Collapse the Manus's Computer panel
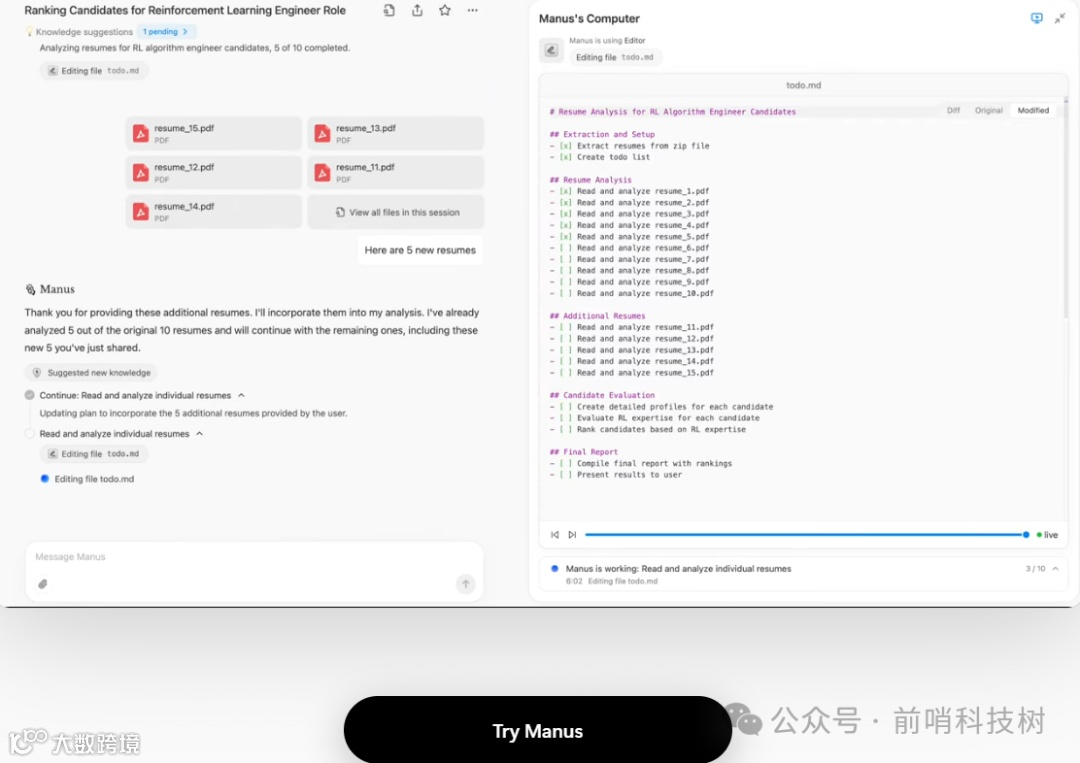Screen dimensions: 1080x763 (x=1059, y=18)
